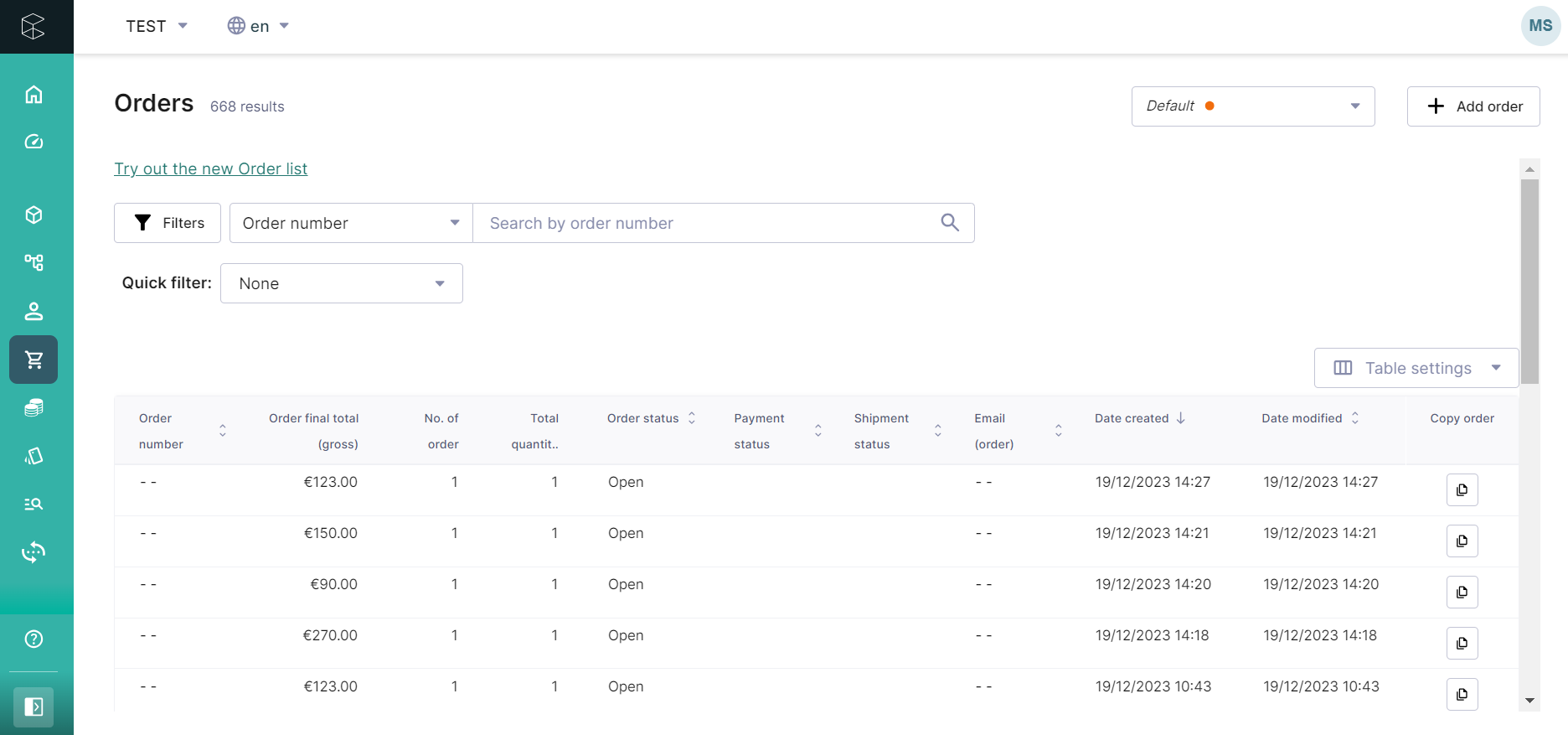The width and height of the screenshot is (1568, 735).
Task: Open the Quick filter None dropdown
Action: click(x=341, y=283)
